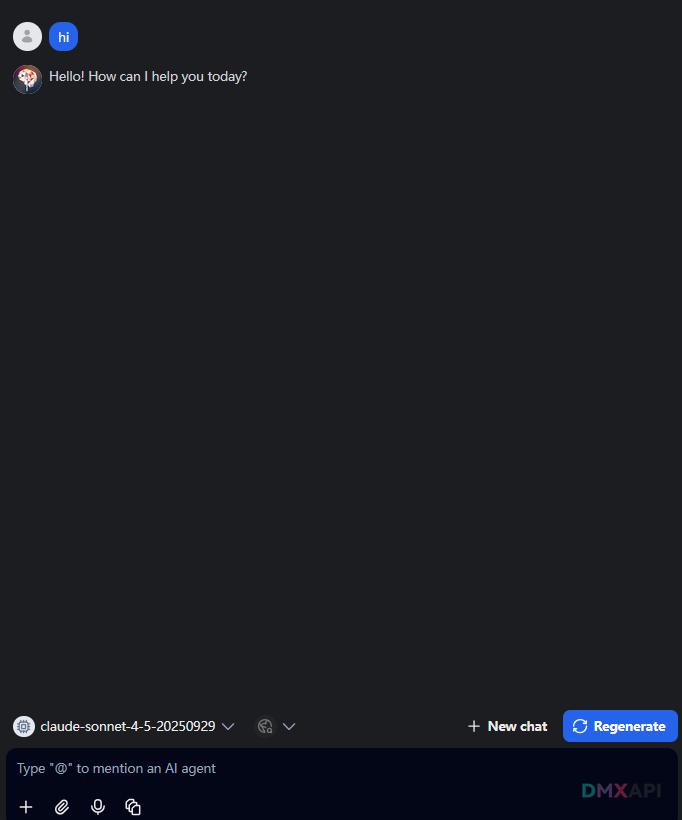682x820 pixels.
Task: Expand the chevron next to the model name
Action: pyautogui.click(x=228, y=726)
